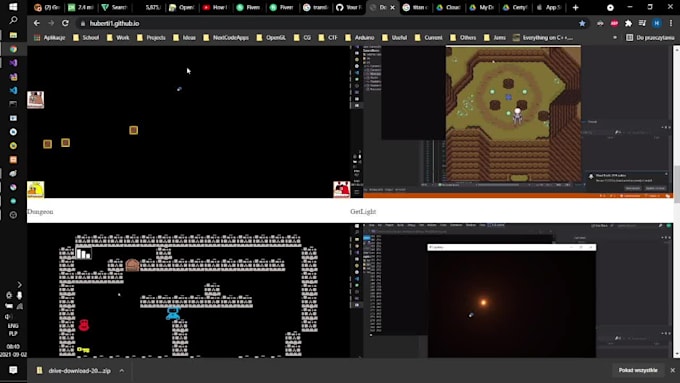Open Windows search magnifier in the taskbar
The height and width of the screenshot is (383, 680).
point(13,20)
